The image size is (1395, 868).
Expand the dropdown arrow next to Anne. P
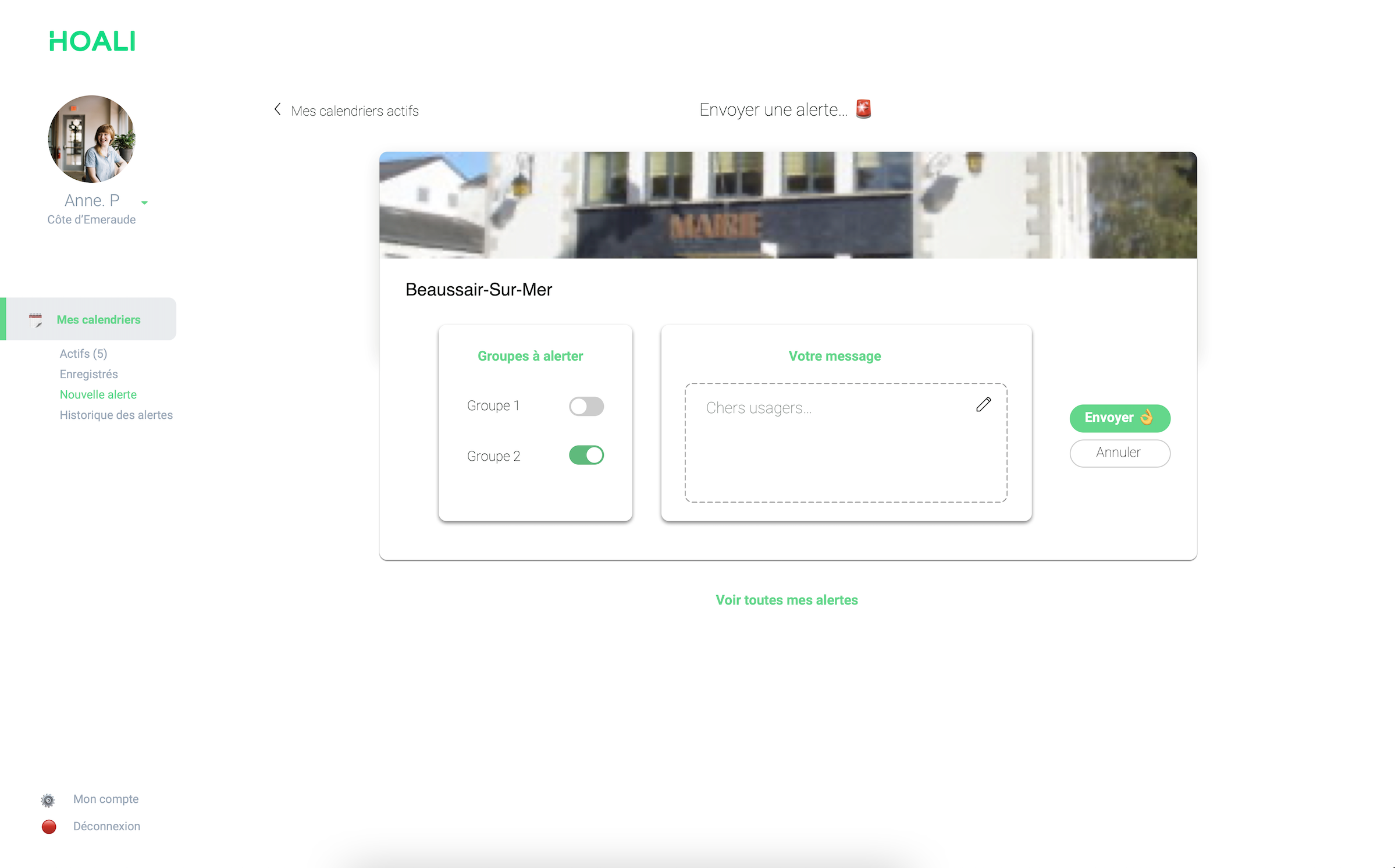point(144,202)
